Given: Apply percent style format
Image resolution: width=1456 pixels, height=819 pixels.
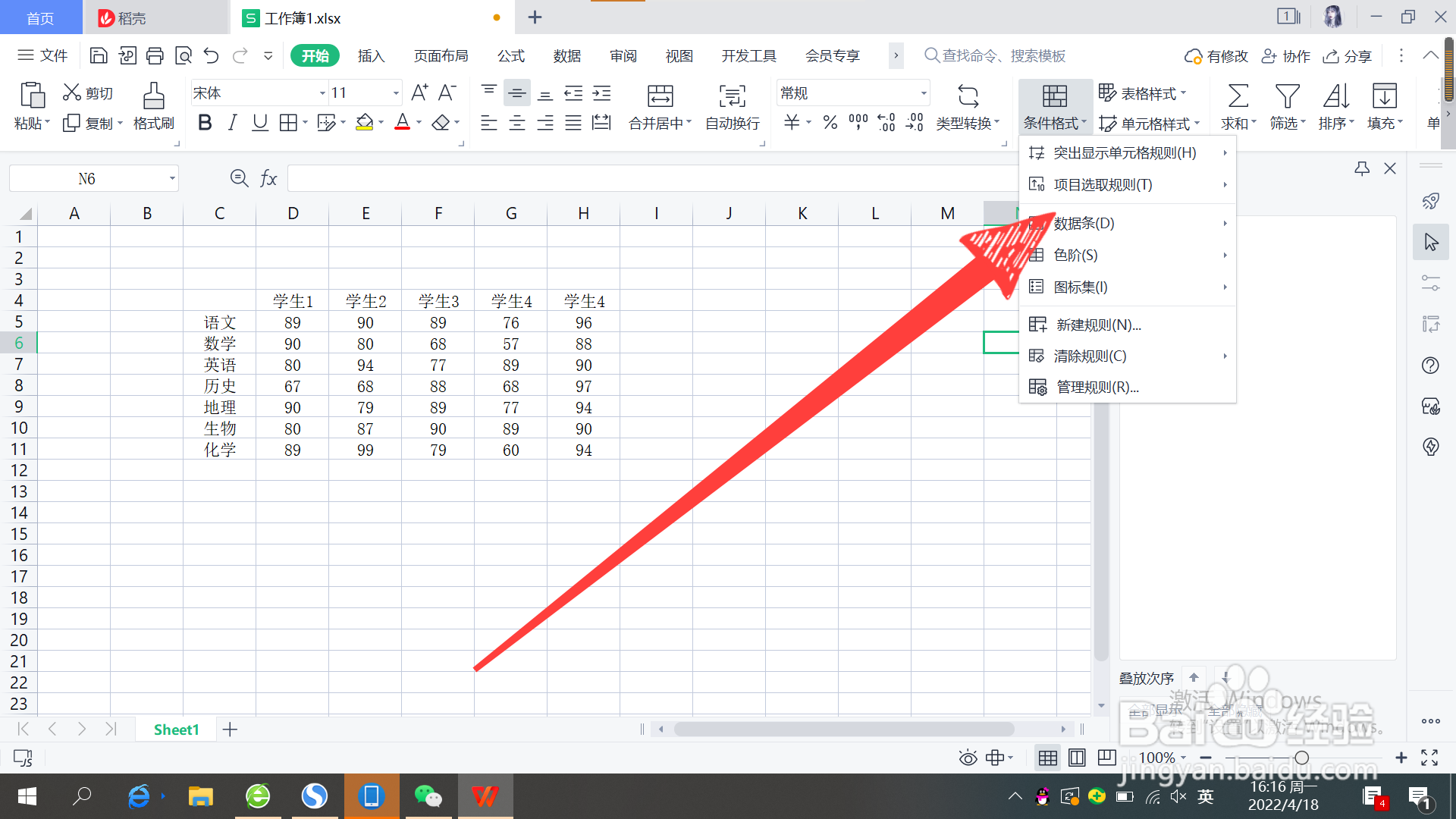Looking at the screenshot, I should click(830, 123).
